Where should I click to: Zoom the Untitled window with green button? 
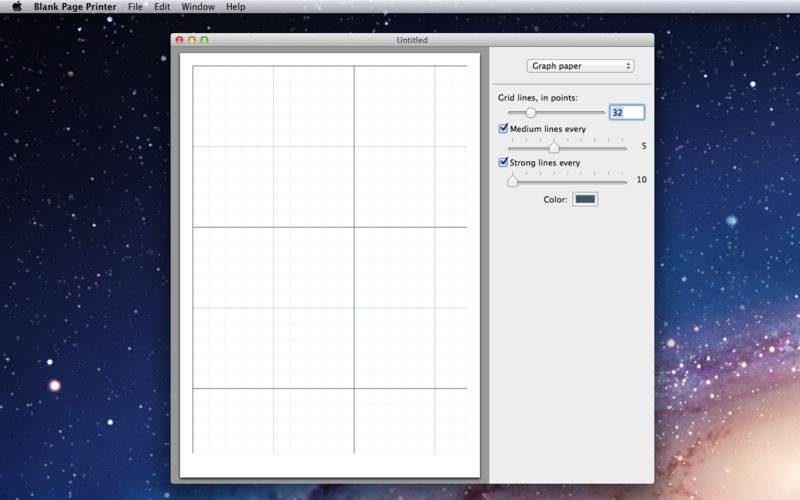pyautogui.click(x=204, y=40)
